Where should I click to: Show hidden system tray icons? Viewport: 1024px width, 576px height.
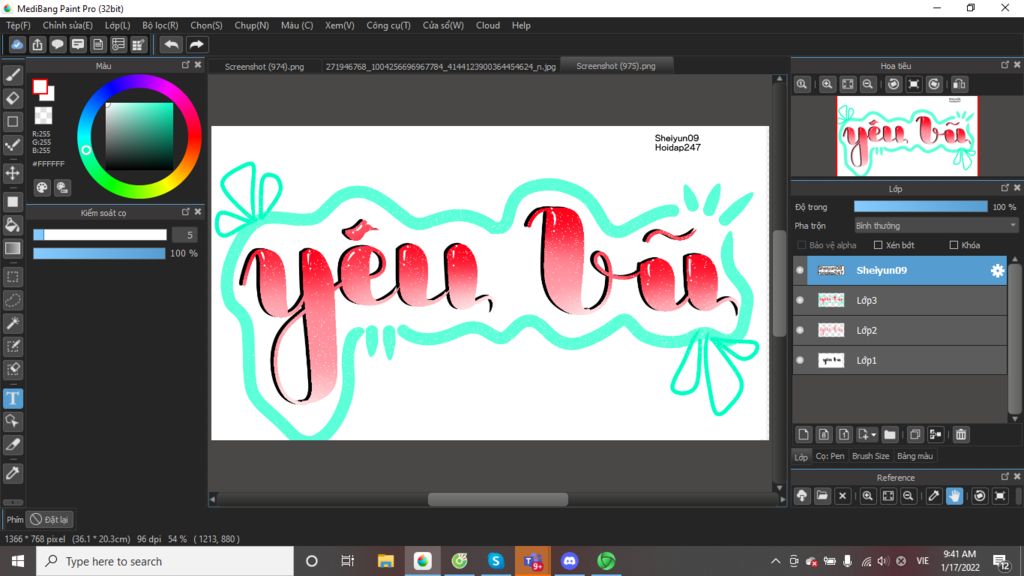tap(775, 561)
